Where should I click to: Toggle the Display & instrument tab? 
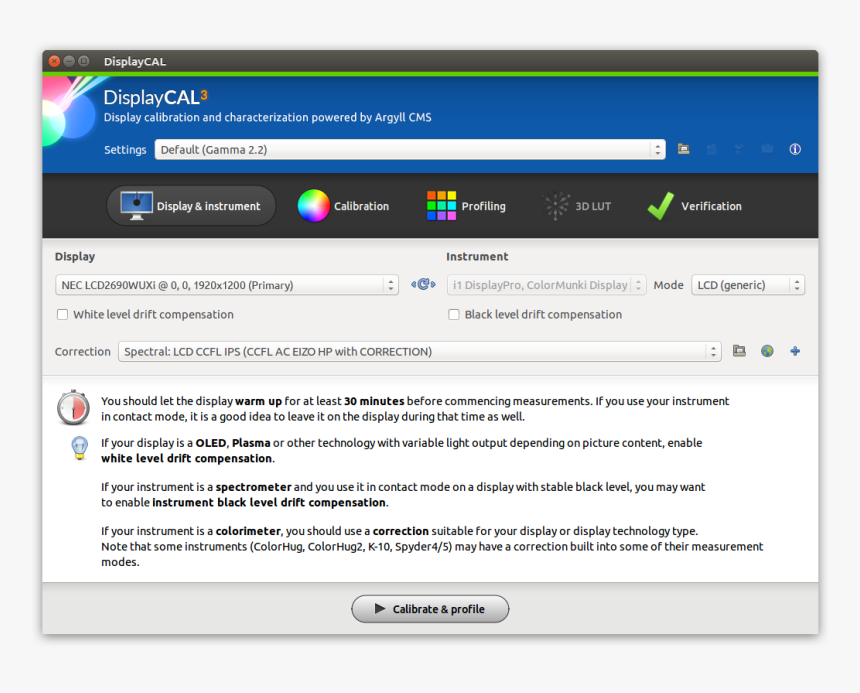coord(190,206)
